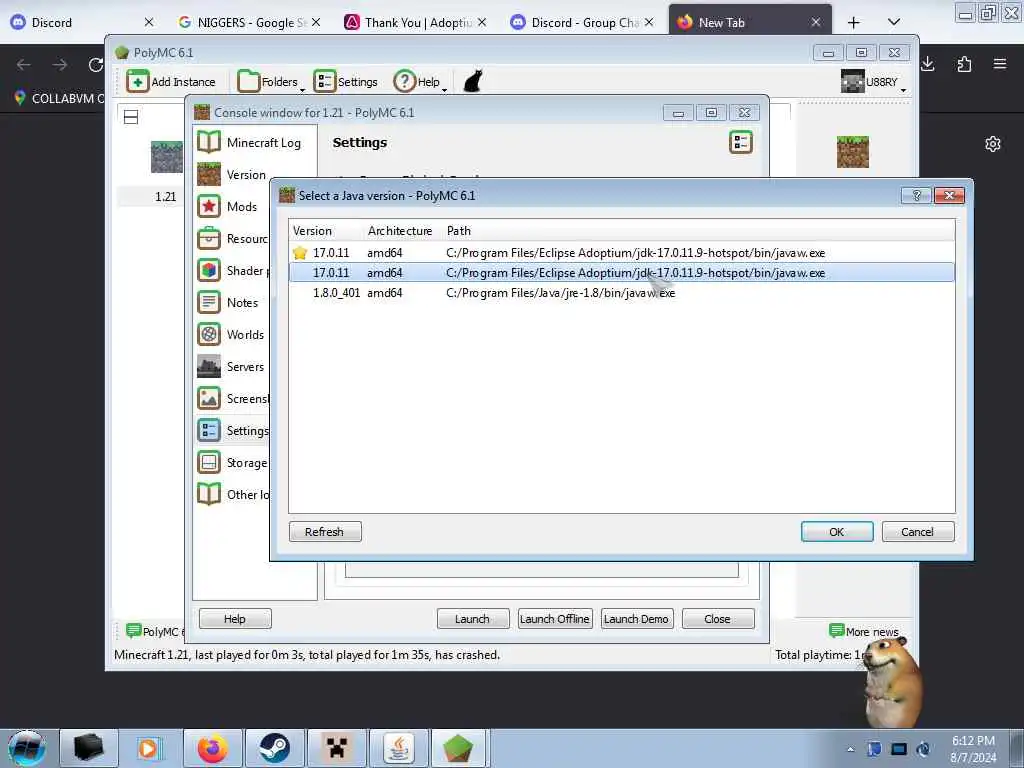1024x768 pixels.
Task: Click the Screenshots picture icon
Action: (209, 398)
